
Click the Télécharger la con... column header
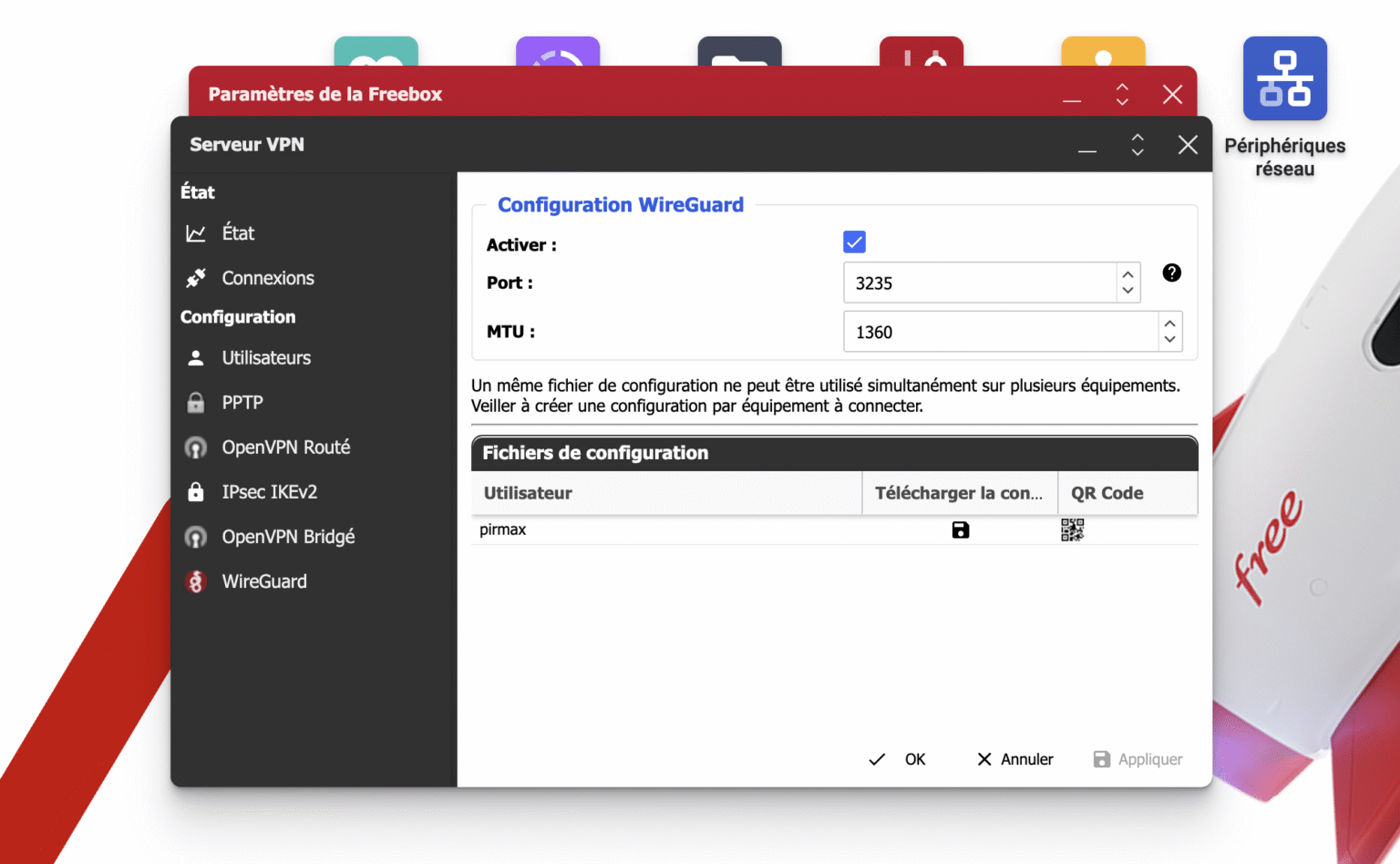click(x=960, y=493)
